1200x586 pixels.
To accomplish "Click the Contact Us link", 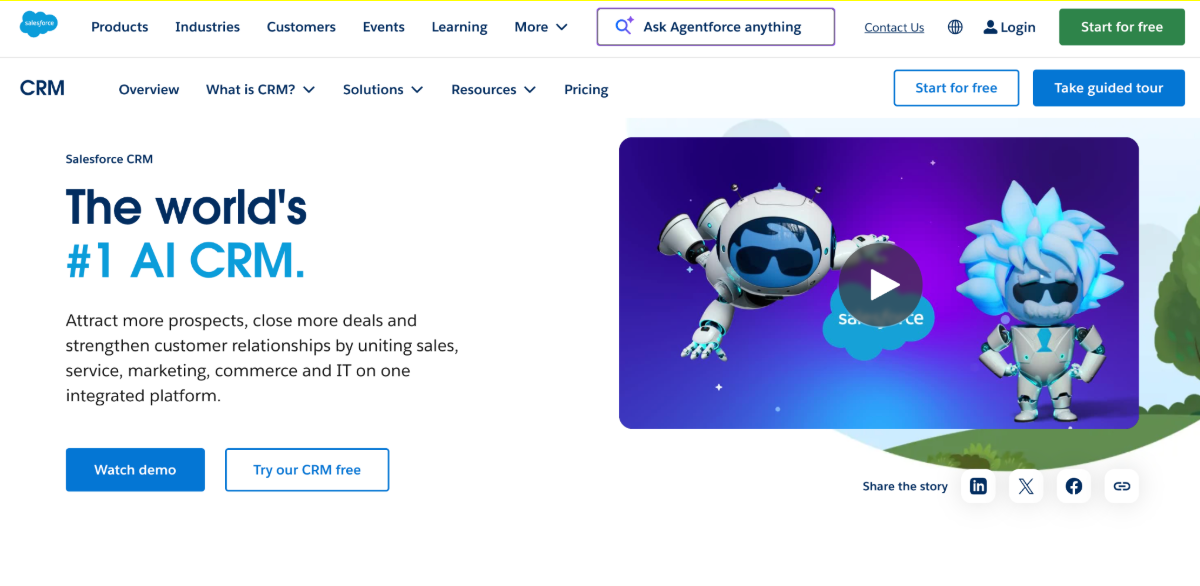I will (894, 28).
